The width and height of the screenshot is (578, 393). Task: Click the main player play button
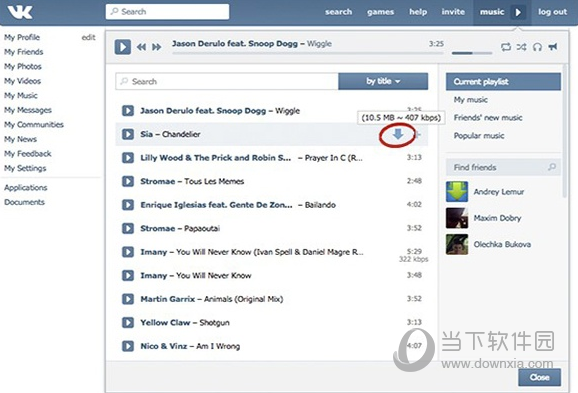point(123,47)
